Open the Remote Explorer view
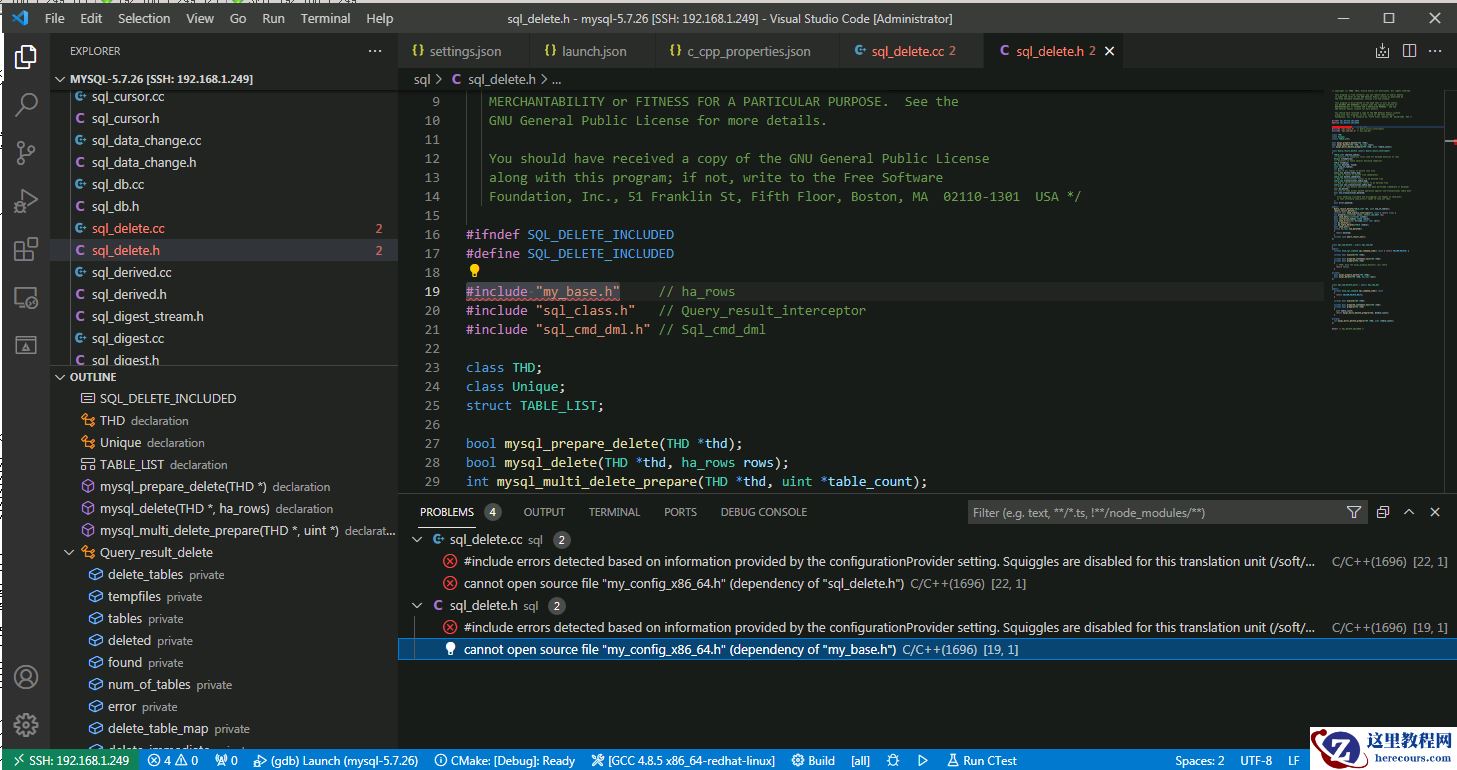 pyautogui.click(x=26, y=298)
